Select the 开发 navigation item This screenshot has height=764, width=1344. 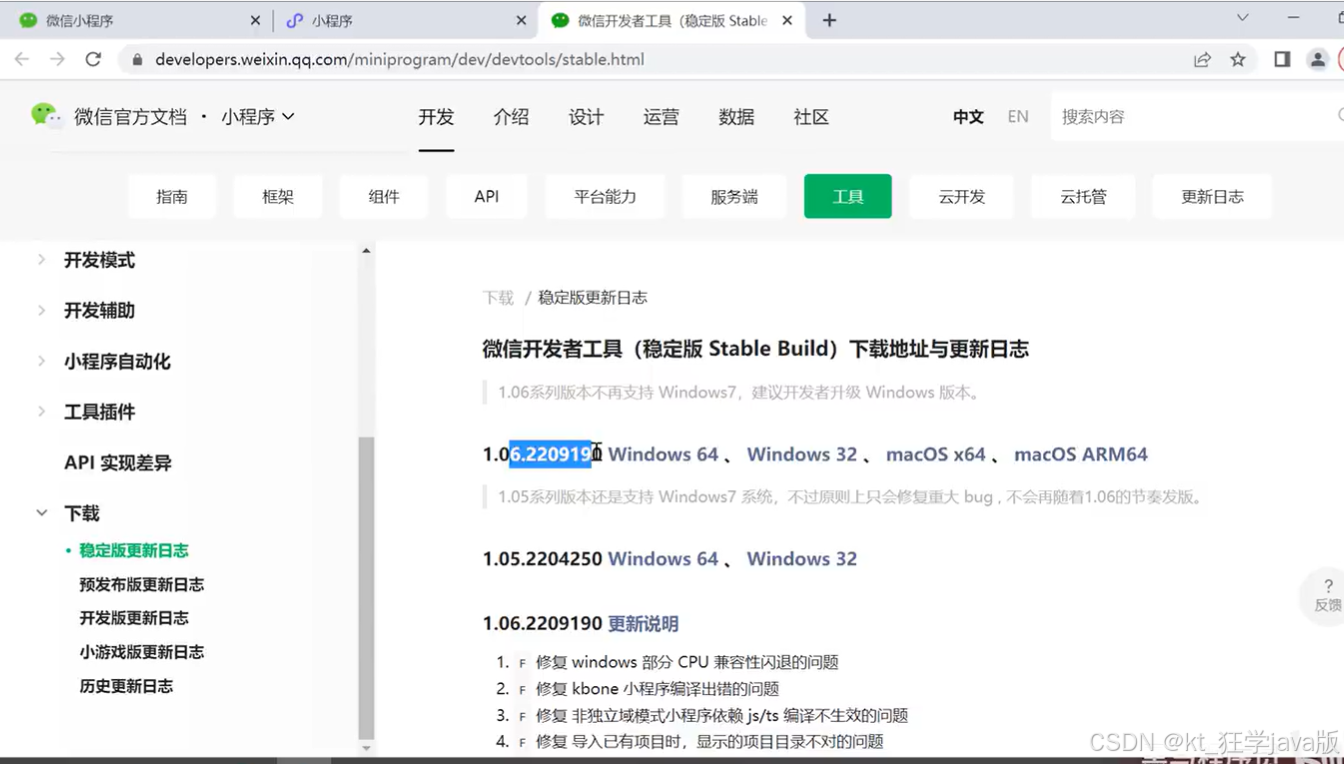436,117
